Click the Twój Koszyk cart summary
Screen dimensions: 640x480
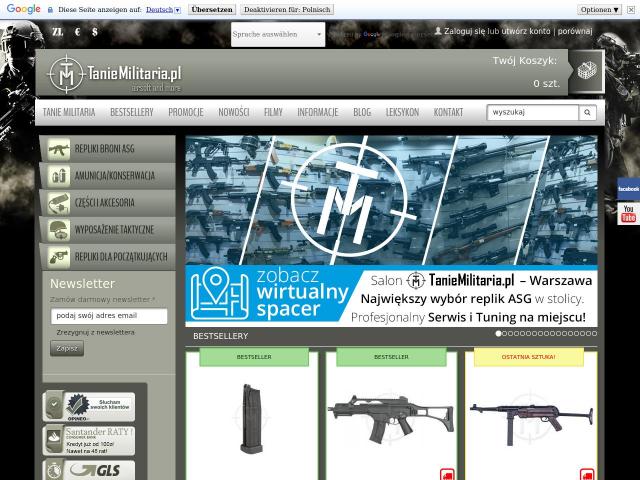[x=525, y=72]
